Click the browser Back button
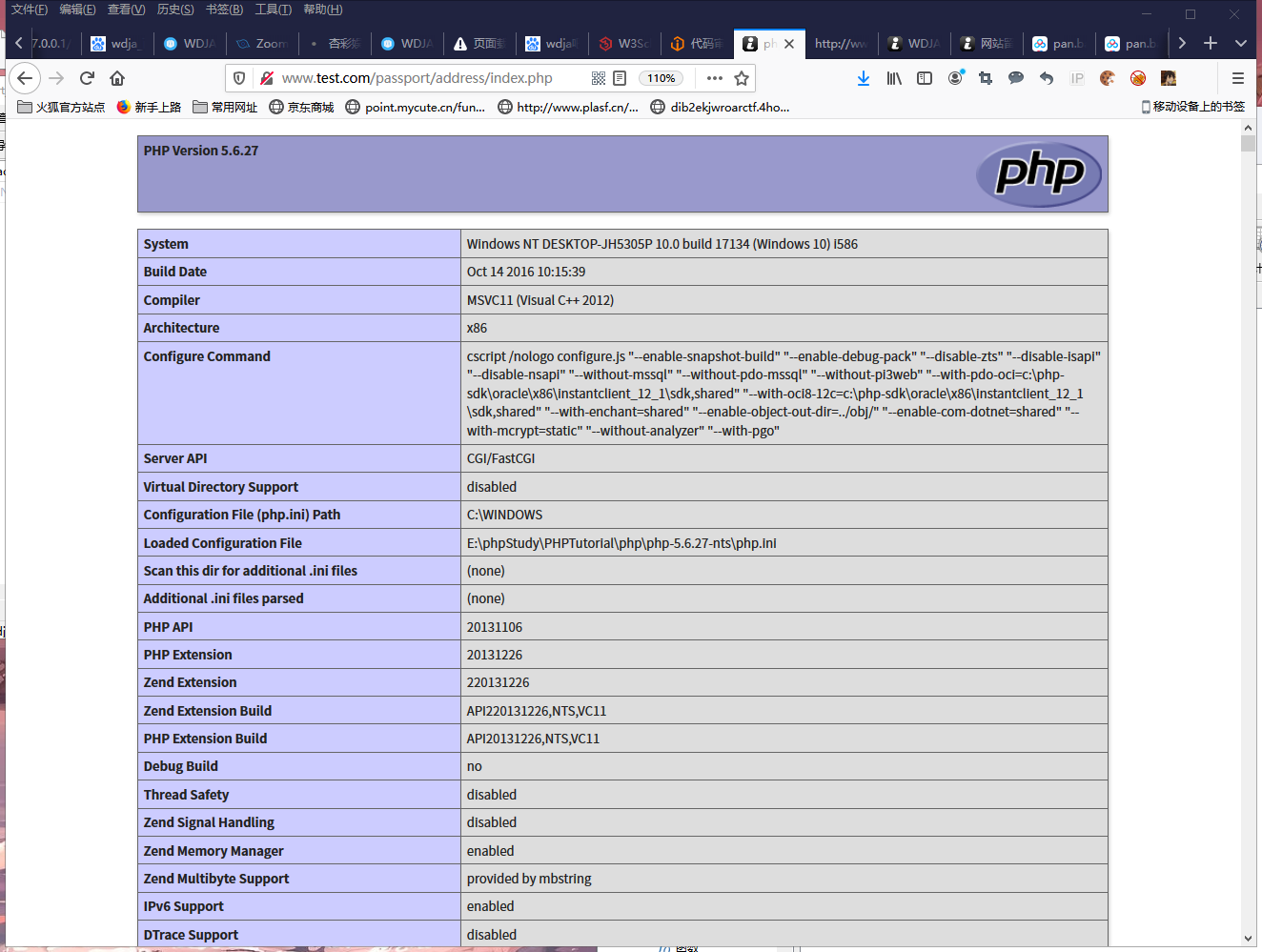This screenshot has height=952, width=1262. point(25,78)
